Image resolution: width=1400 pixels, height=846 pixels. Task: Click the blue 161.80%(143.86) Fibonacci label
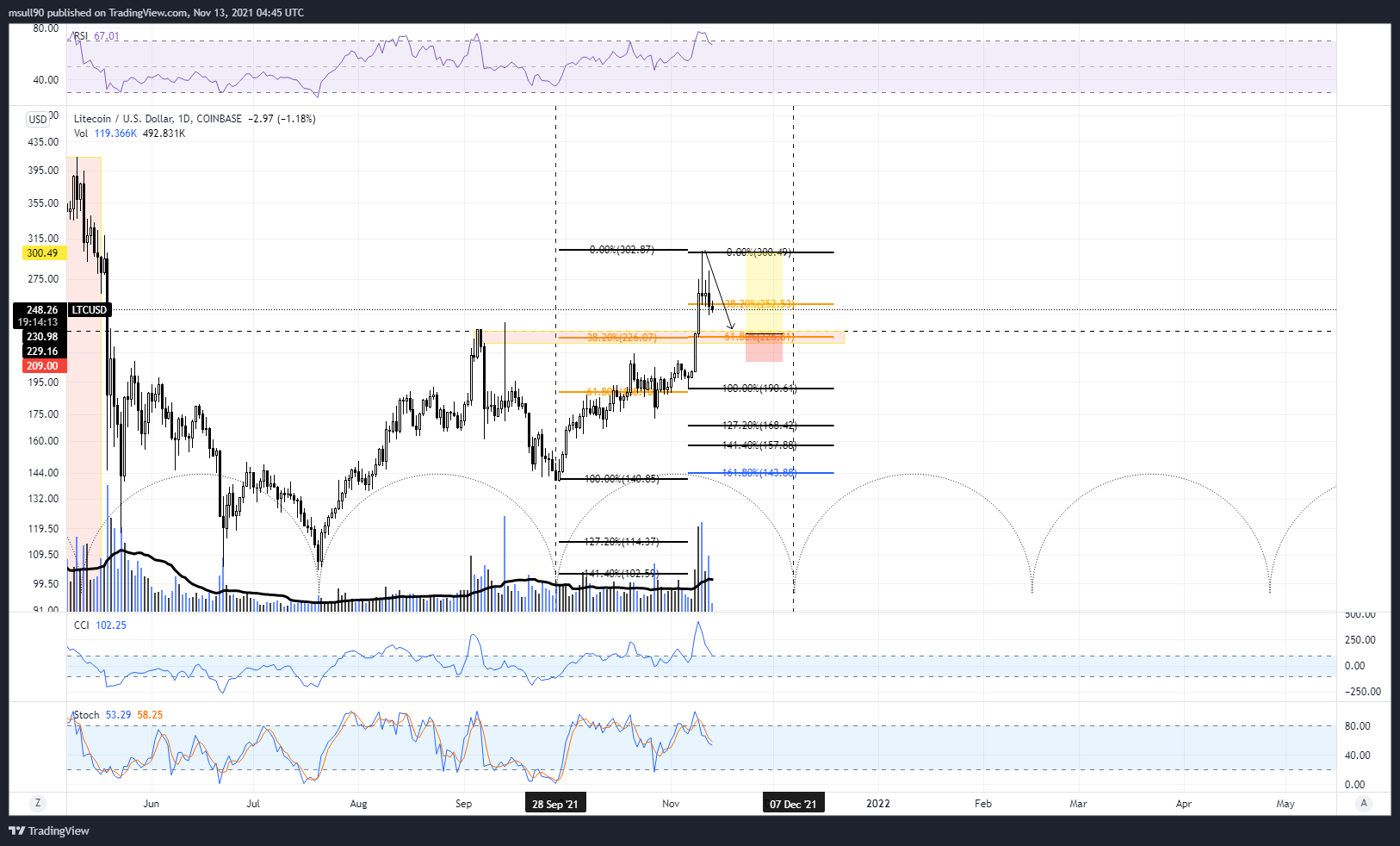(759, 473)
